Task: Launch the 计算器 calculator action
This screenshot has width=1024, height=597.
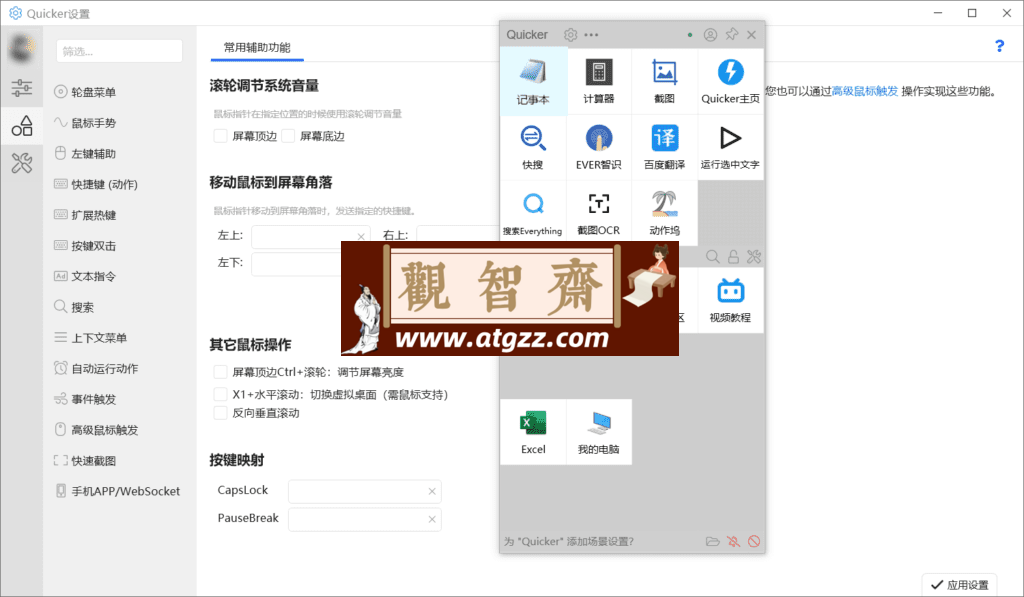Action: 599,82
